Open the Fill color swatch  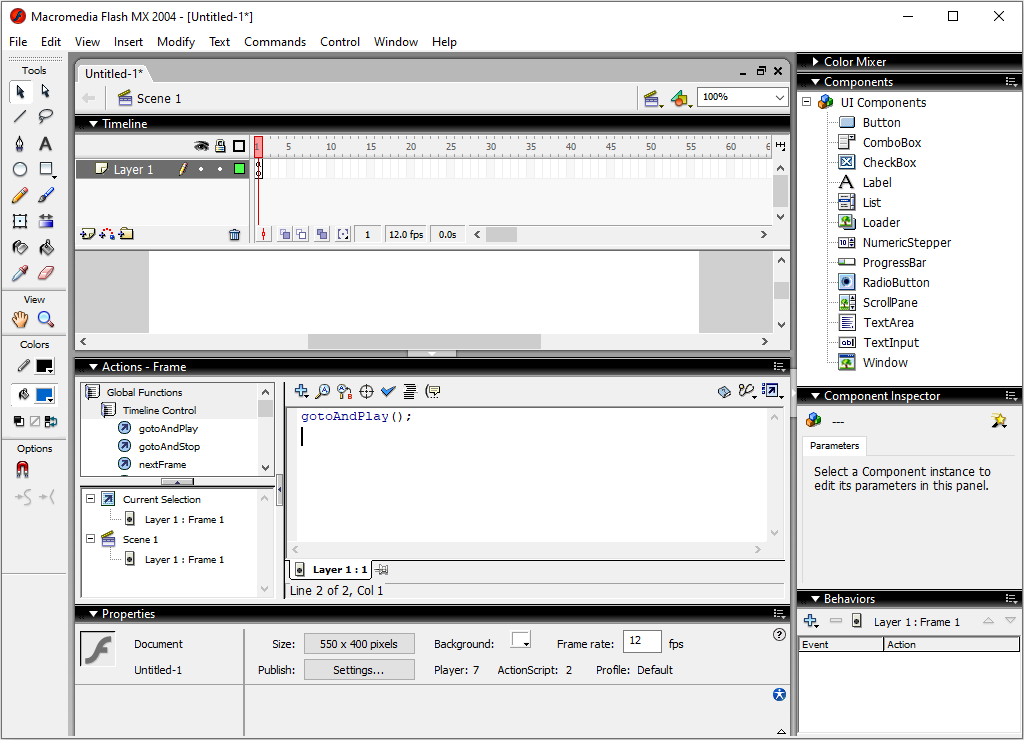(x=44, y=395)
